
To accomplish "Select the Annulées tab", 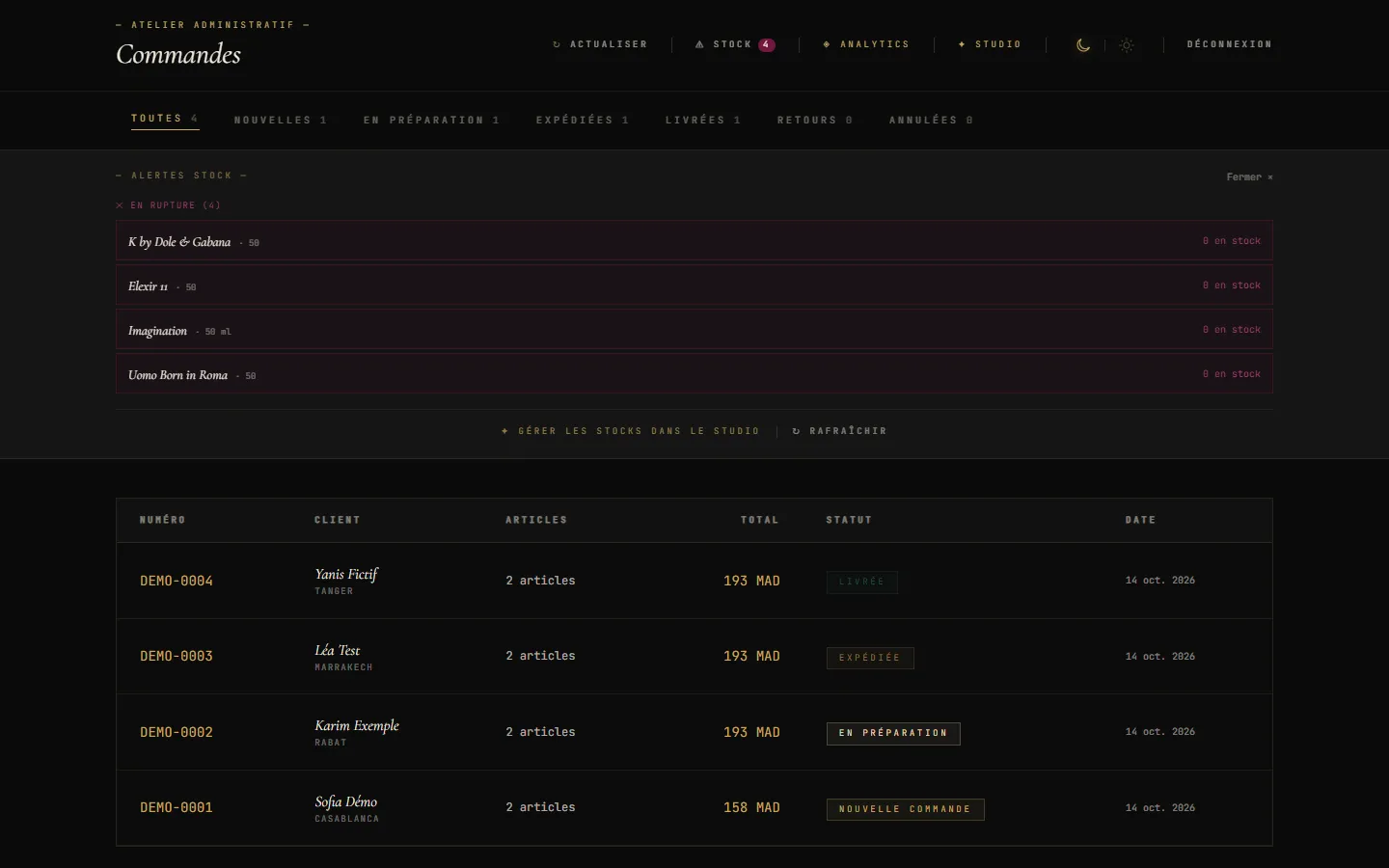I will point(931,121).
